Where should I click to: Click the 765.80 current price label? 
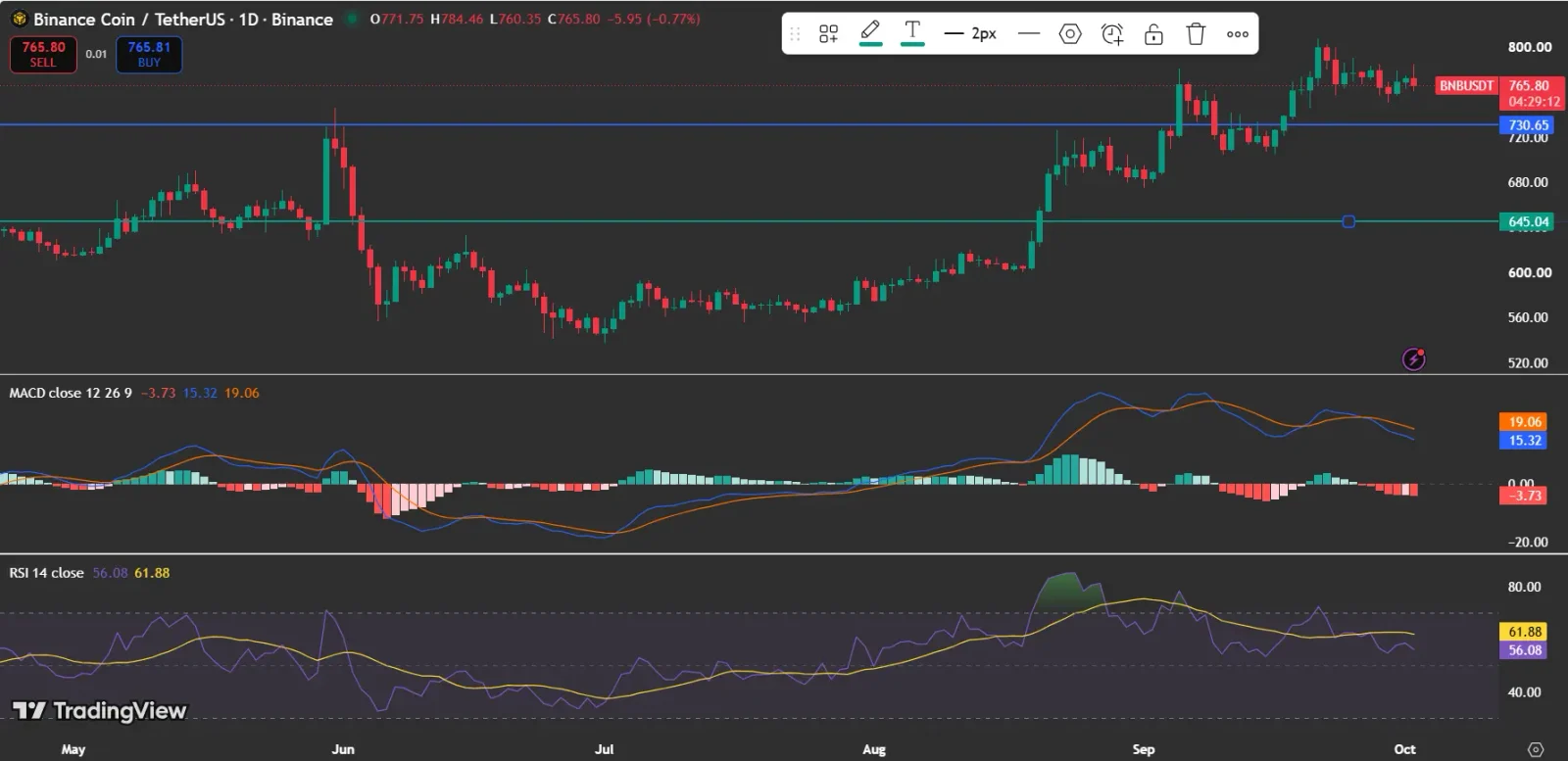coord(1530,85)
